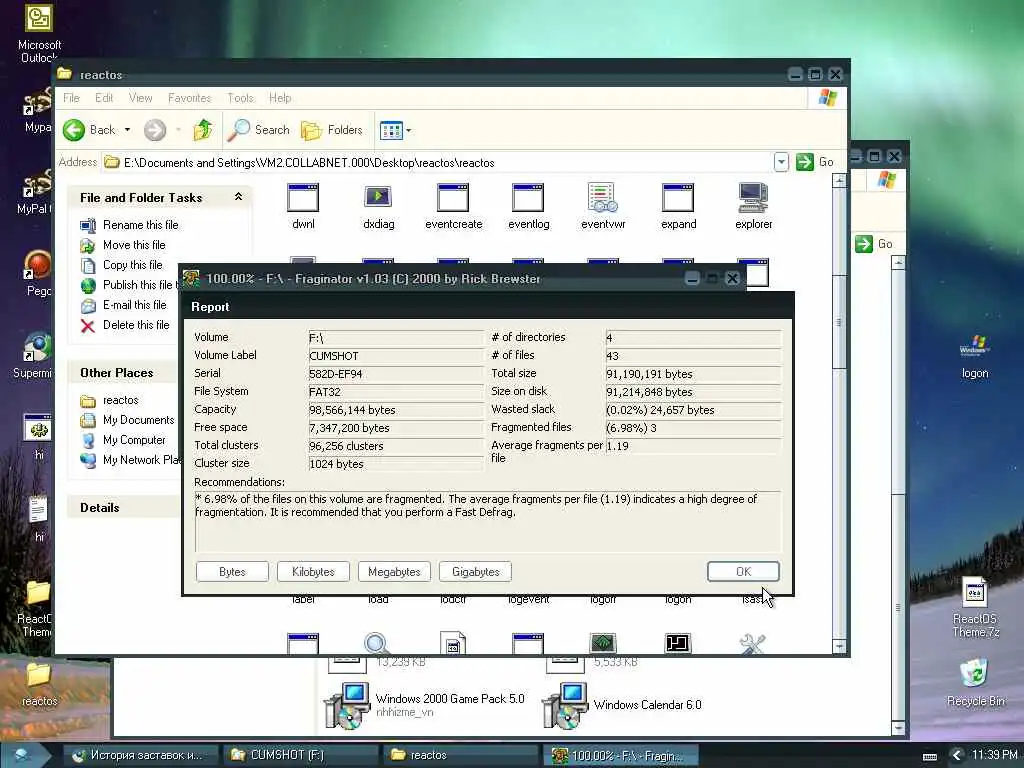Viewport: 1024px width, 768px height.
Task: Open the Tools menu
Action: click(240, 98)
